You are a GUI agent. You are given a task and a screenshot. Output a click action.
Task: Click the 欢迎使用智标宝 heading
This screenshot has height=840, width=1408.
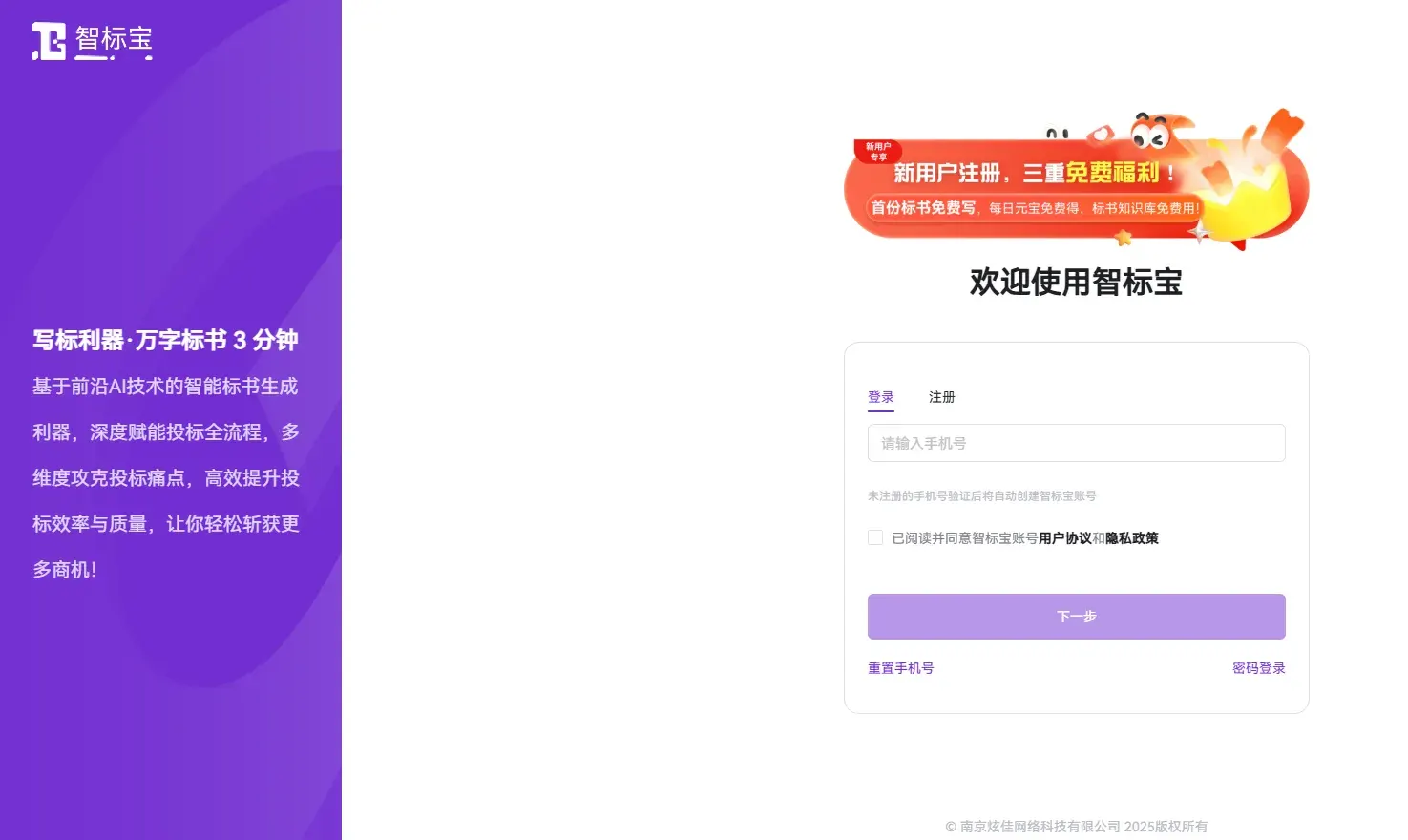coord(1076,283)
